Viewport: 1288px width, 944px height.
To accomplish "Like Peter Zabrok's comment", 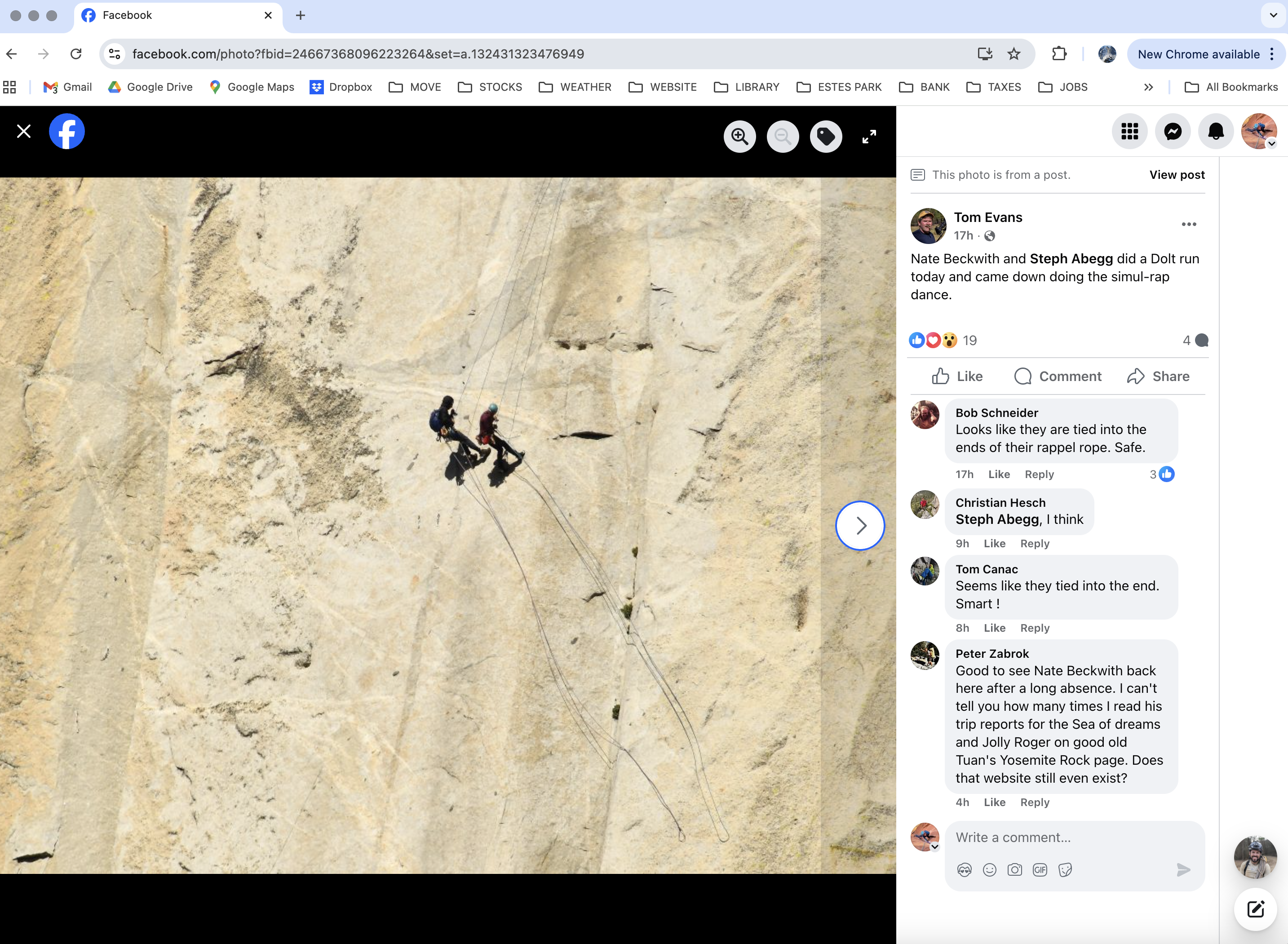I will coord(994,802).
